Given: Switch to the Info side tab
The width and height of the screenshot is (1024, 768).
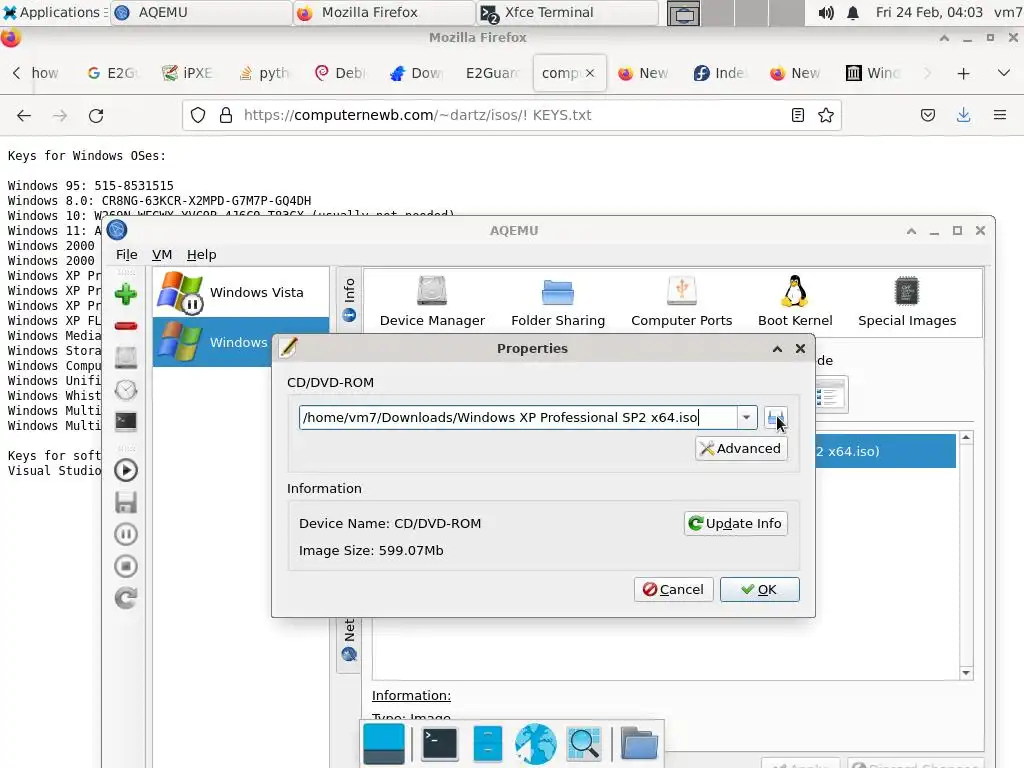Looking at the screenshot, I should pos(349,299).
